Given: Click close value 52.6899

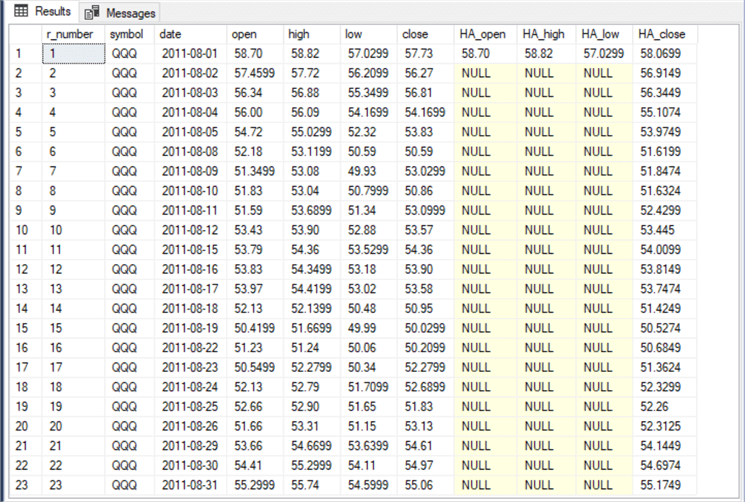Looking at the screenshot, I should [x=425, y=387].
